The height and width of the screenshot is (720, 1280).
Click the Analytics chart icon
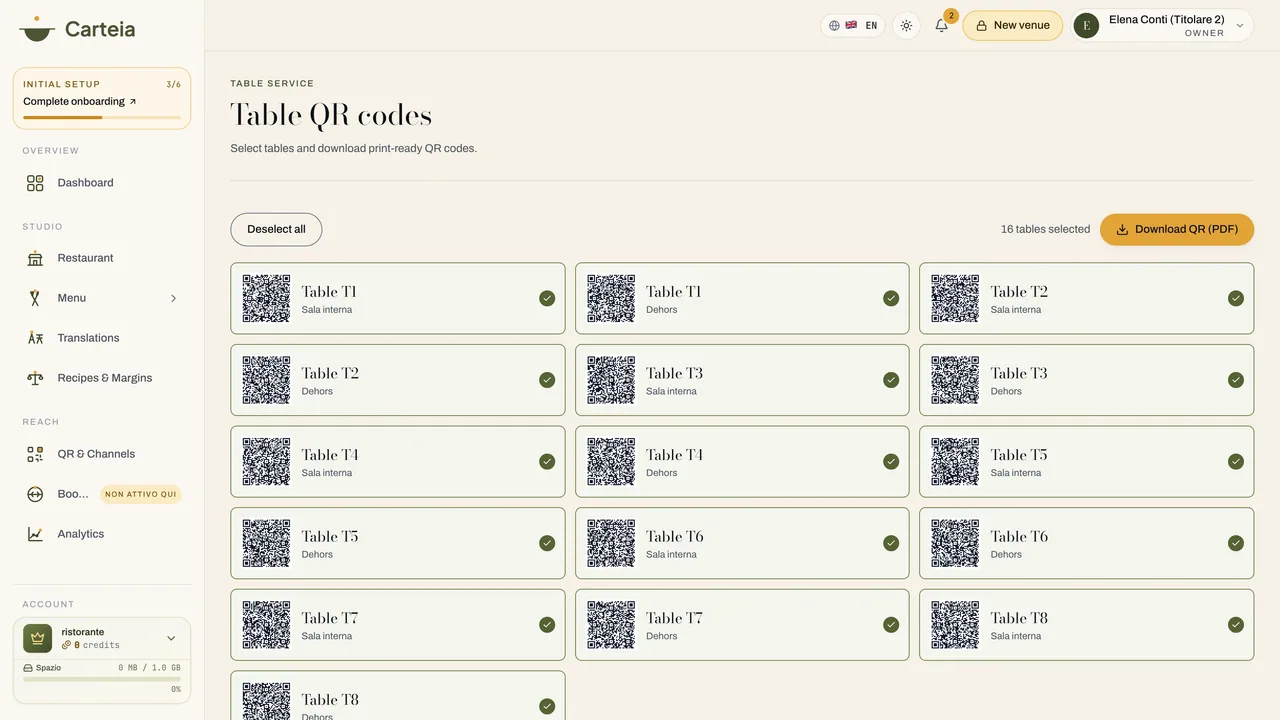pyautogui.click(x=35, y=534)
